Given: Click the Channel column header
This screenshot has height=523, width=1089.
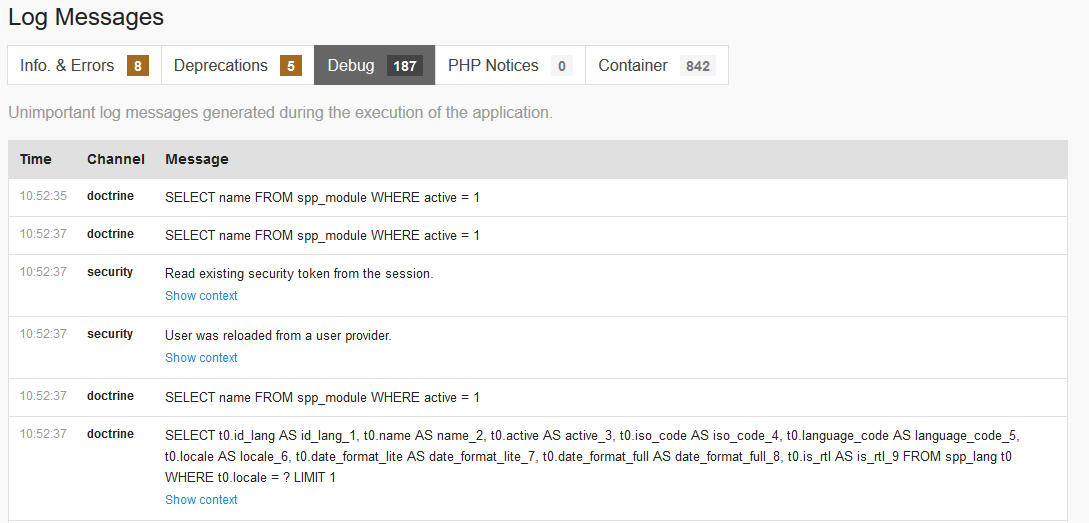Looking at the screenshot, I should pyautogui.click(x=116, y=159).
